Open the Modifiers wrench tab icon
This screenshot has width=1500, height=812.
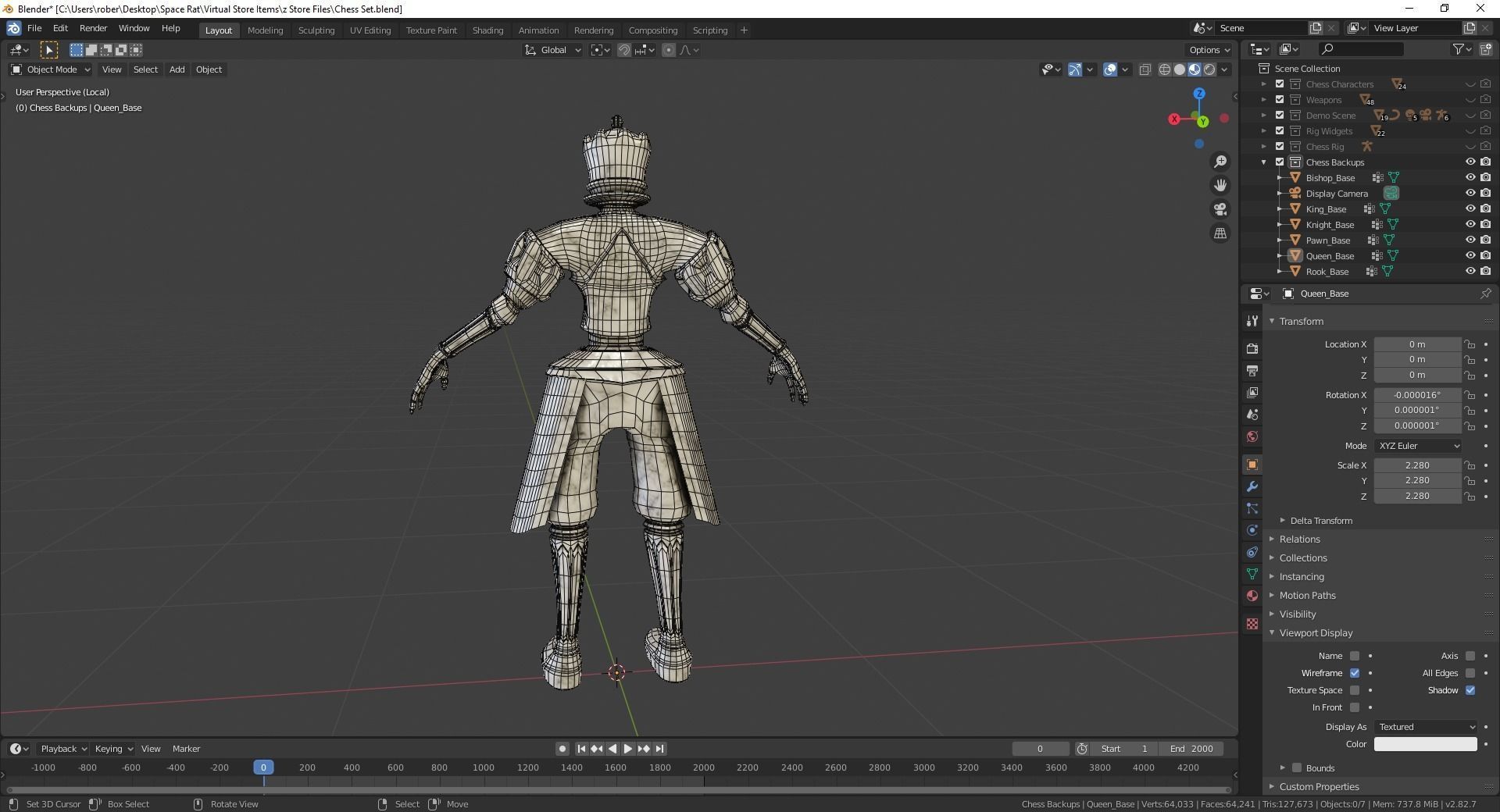click(x=1252, y=486)
